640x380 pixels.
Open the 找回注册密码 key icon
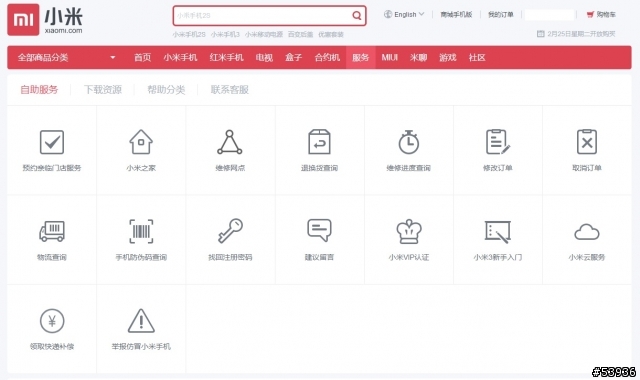[230, 231]
